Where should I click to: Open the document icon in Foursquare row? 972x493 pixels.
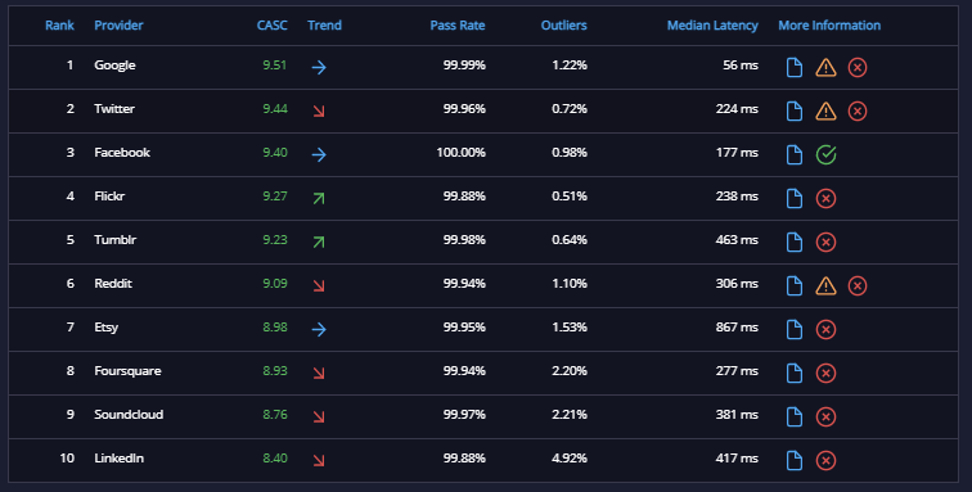[x=794, y=373]
